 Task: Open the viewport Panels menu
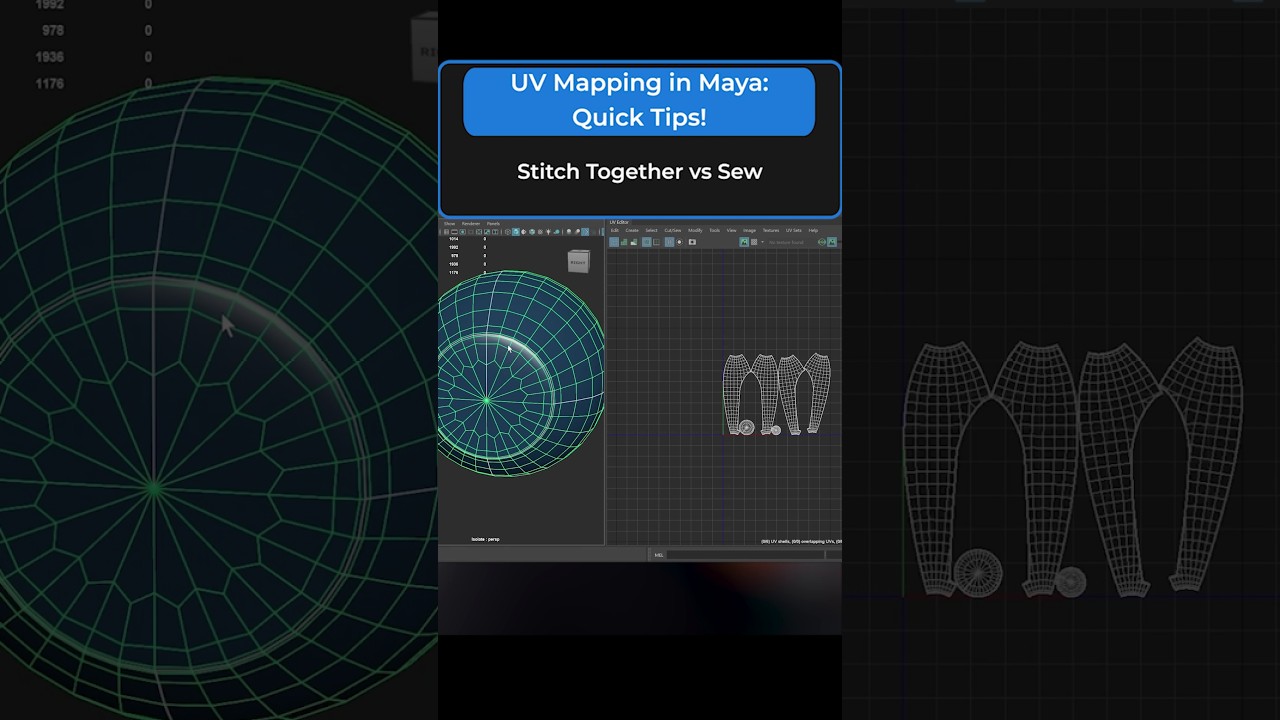pyautogui.click(x=493, y=224)
